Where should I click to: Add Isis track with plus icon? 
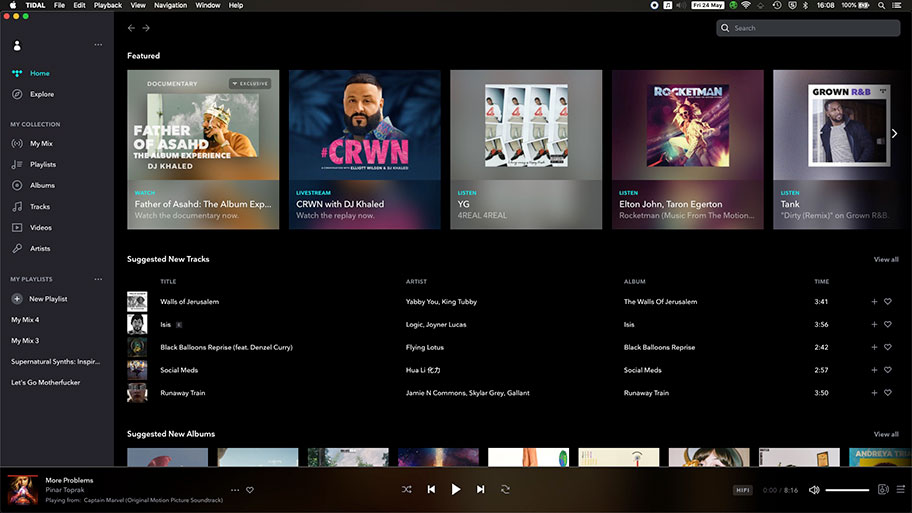click(x=874, y=325)
